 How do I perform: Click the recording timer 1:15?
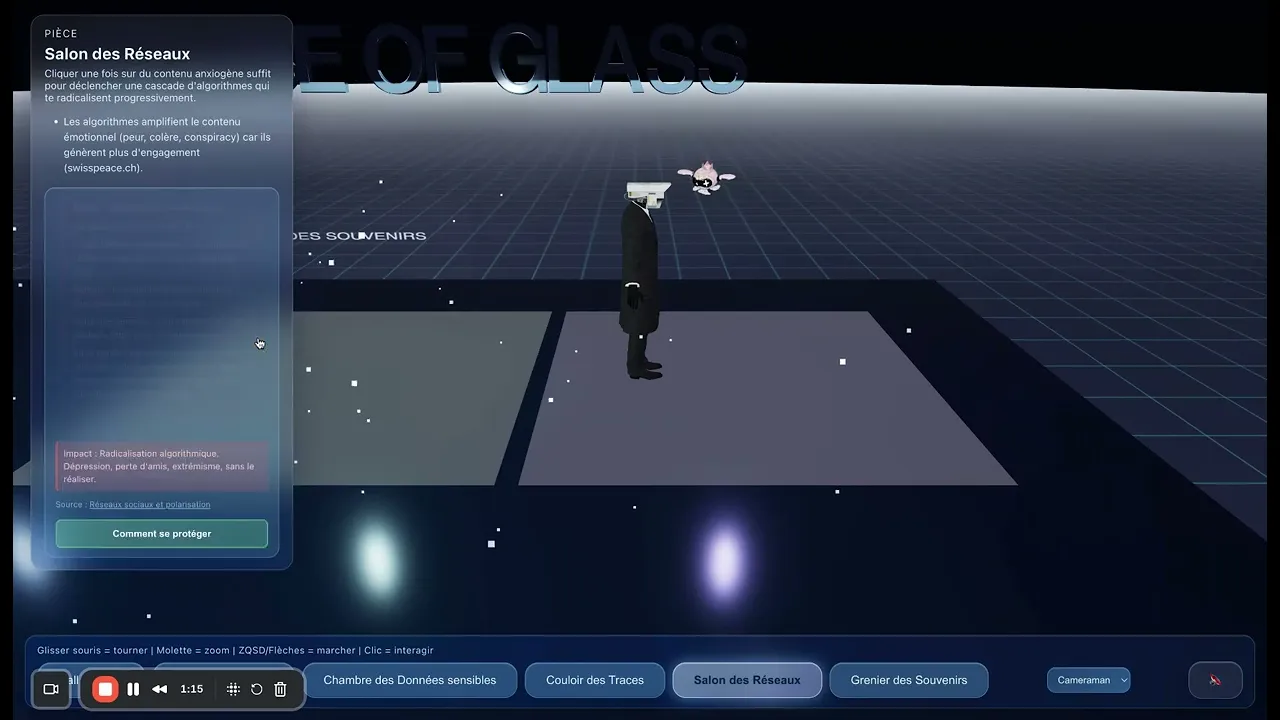click(192, 689)
